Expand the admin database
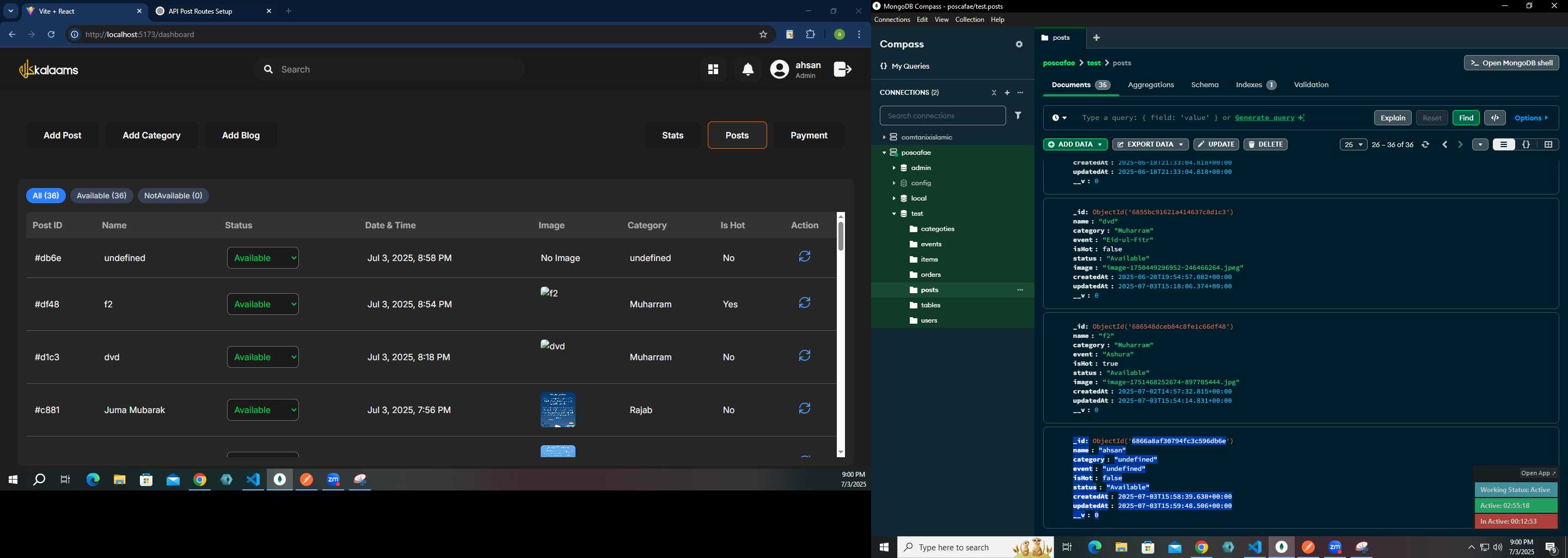Viewport: 1568px width, 558px height. pyautogui.click(x=893, y=168)
